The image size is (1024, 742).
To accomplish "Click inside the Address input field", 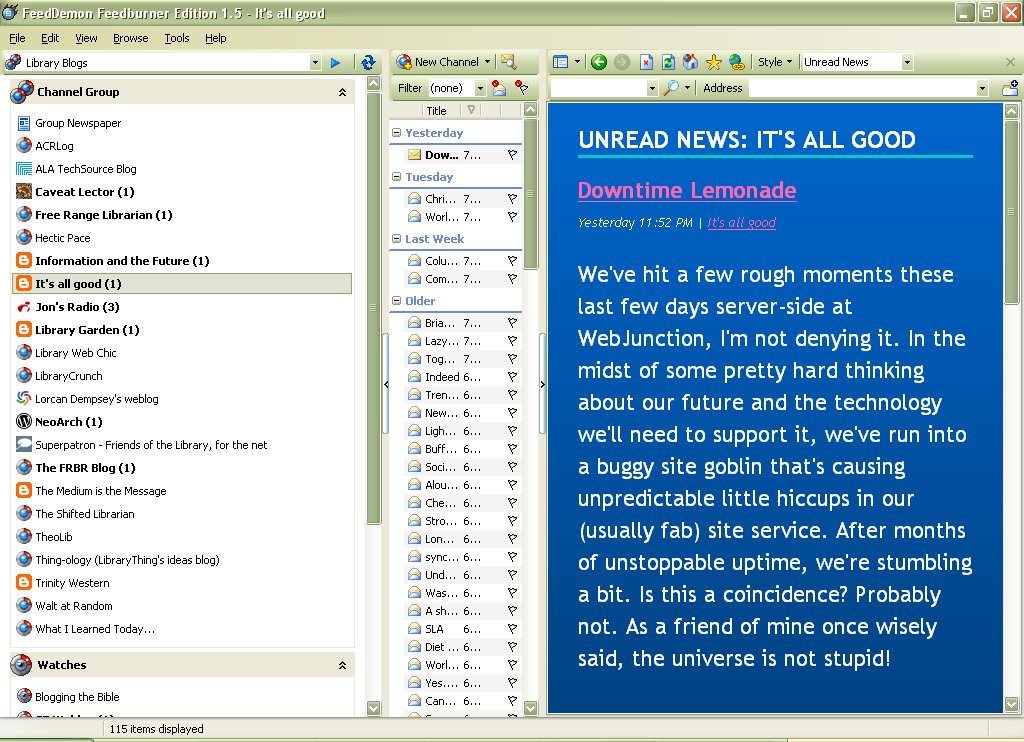I will 862,88.
